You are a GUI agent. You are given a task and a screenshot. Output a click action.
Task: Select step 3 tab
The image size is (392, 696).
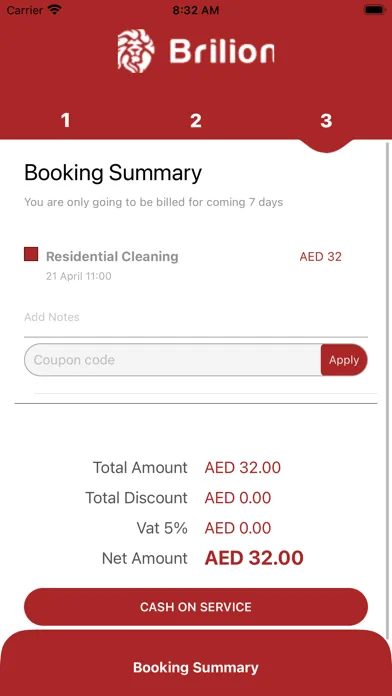326,120
